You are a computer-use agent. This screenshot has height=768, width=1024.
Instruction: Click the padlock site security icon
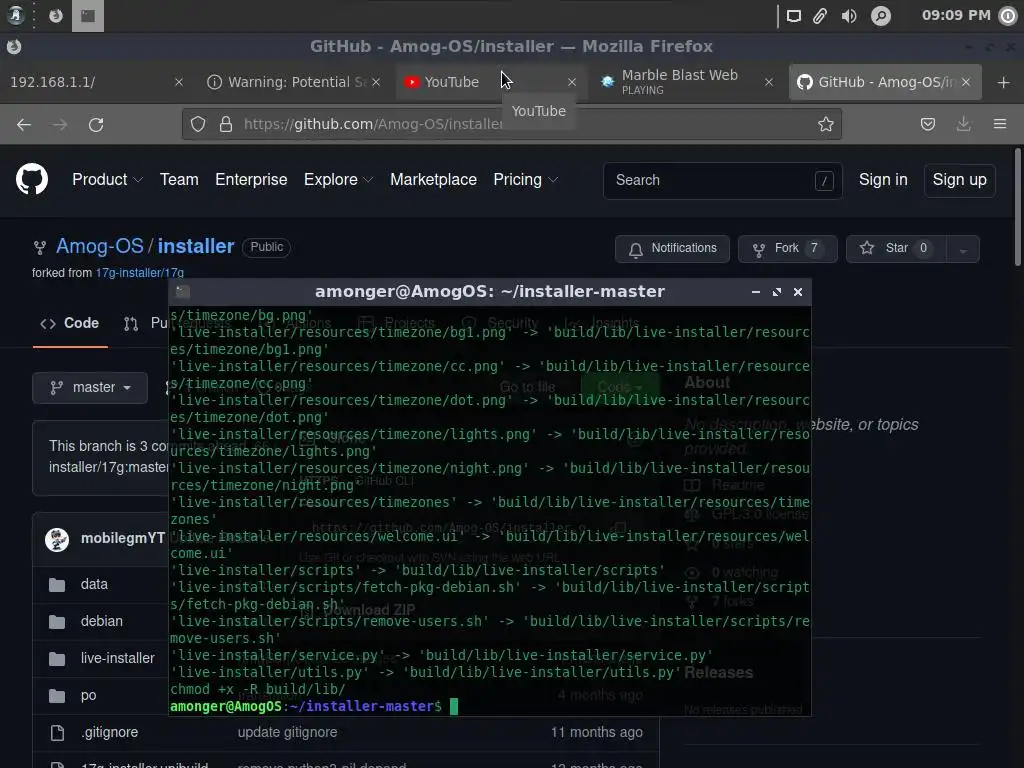pyautogui.click(x=226, y=124)
